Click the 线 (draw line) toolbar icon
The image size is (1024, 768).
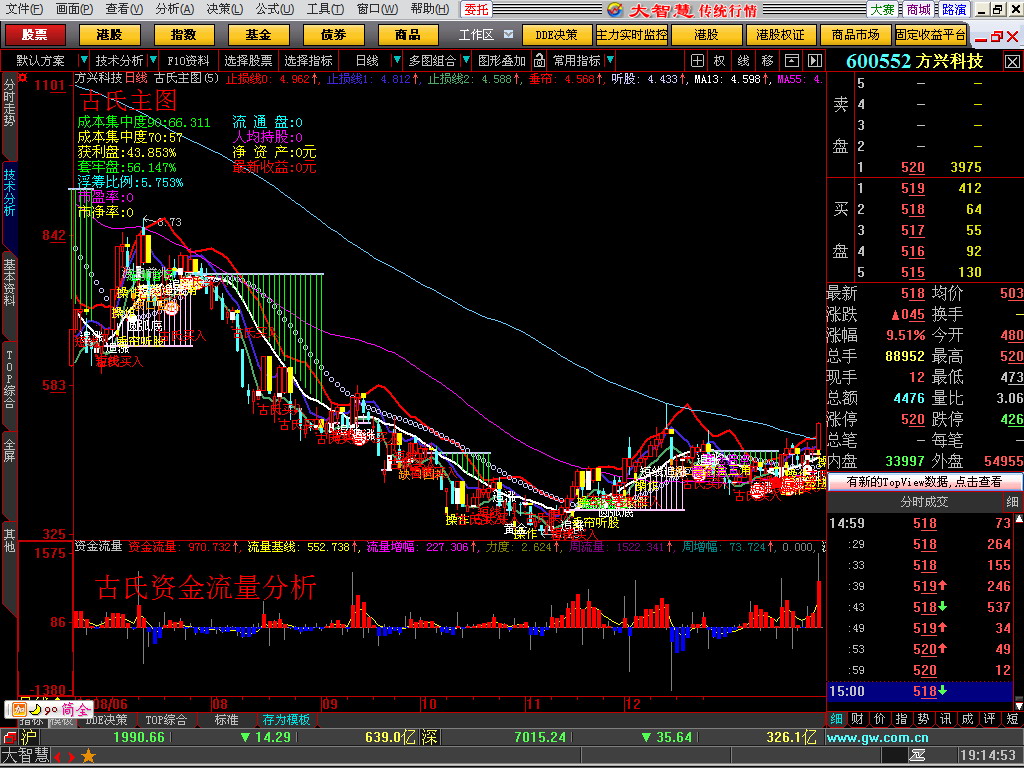click(743, 61)
